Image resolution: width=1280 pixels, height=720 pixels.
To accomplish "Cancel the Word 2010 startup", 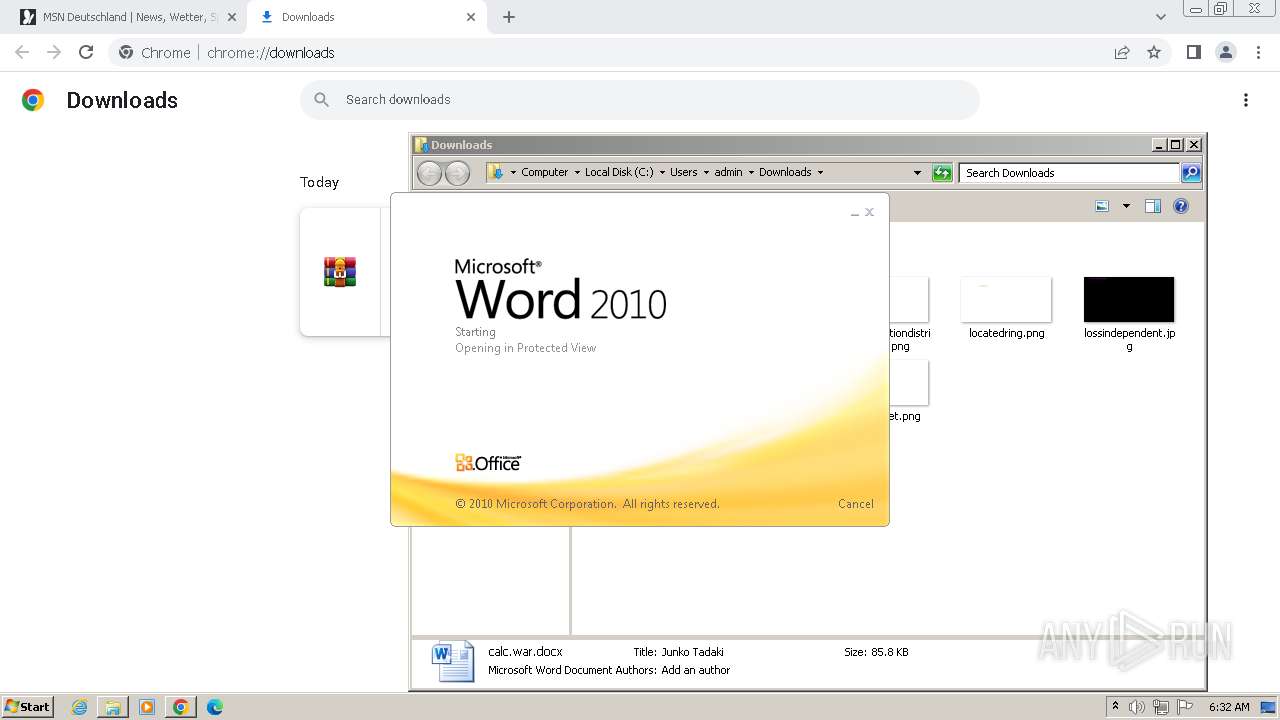I will click(x=856, y=504).
